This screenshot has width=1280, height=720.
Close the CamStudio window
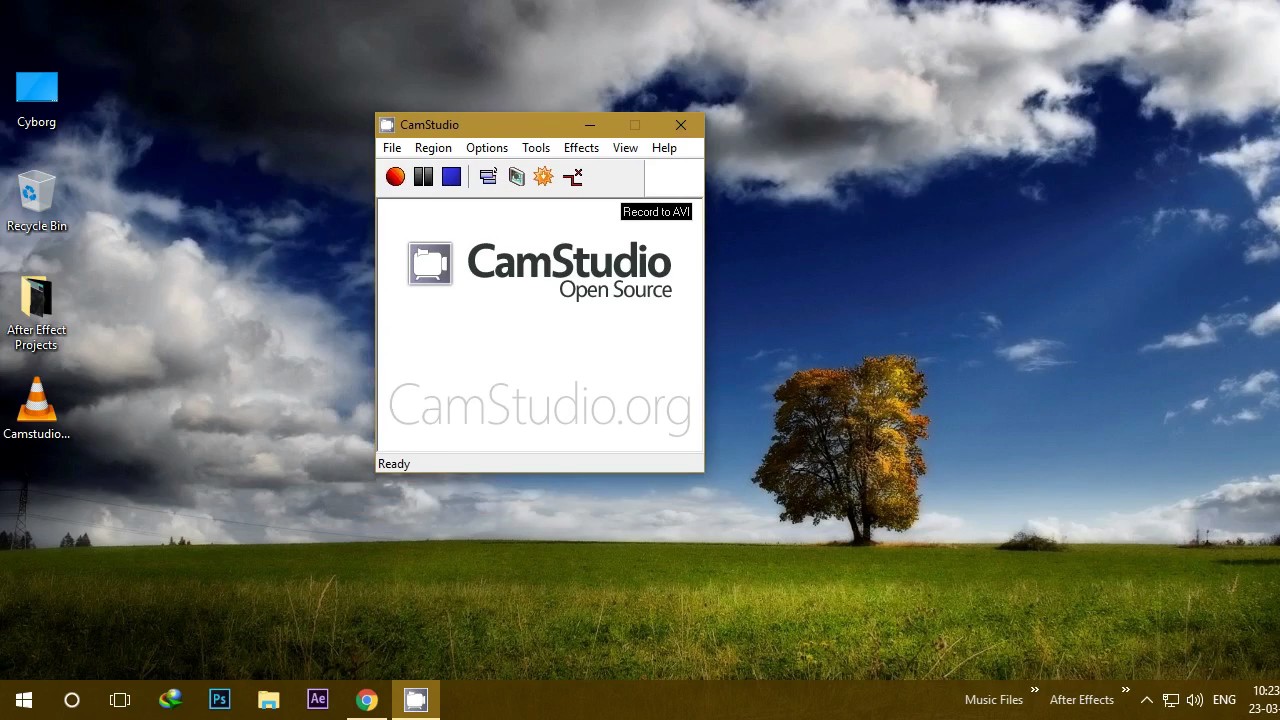[681, 125]
